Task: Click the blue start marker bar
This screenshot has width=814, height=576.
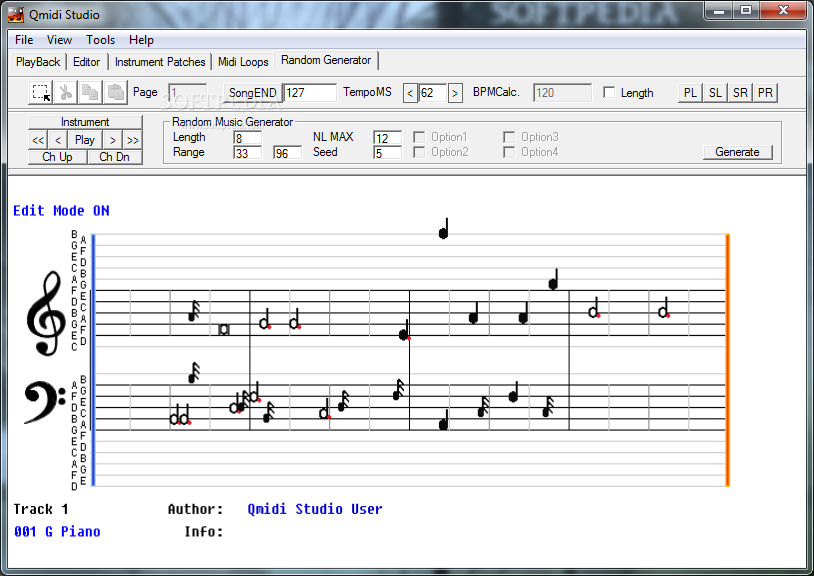Action: 93,360
